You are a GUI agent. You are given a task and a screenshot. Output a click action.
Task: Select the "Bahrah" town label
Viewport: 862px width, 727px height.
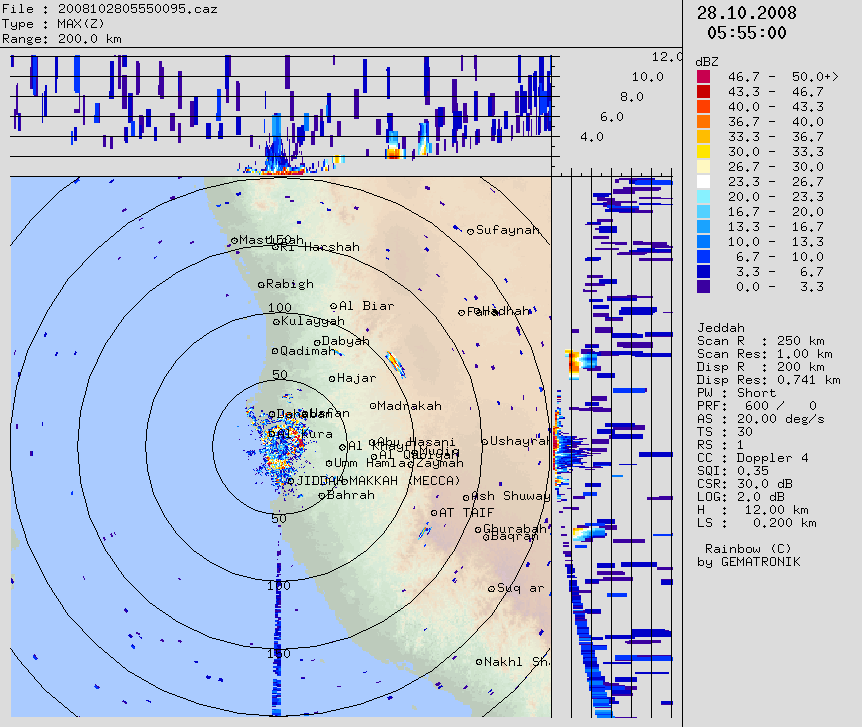351,495
